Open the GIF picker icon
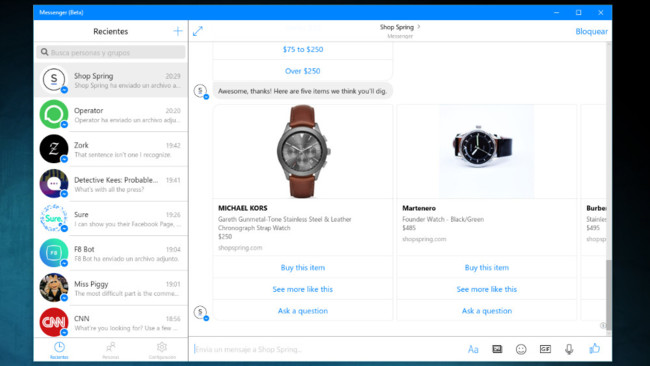Screen dimensions: 650x366 [x=545, y=349]
